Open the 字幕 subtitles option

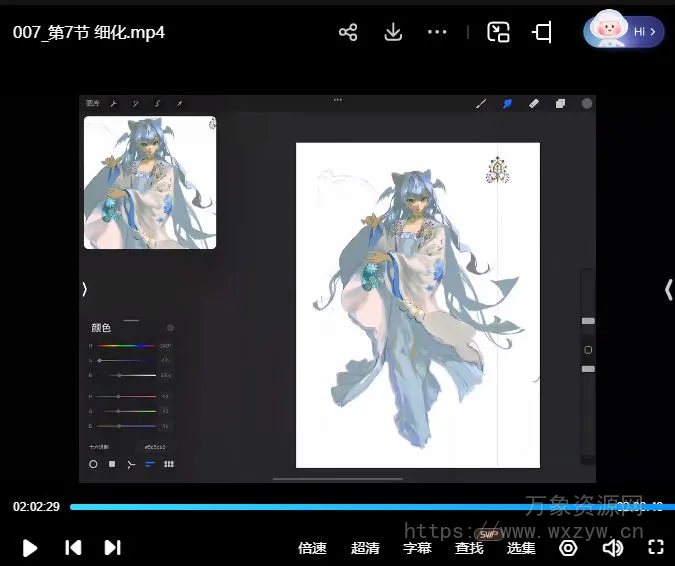point(417,548)
